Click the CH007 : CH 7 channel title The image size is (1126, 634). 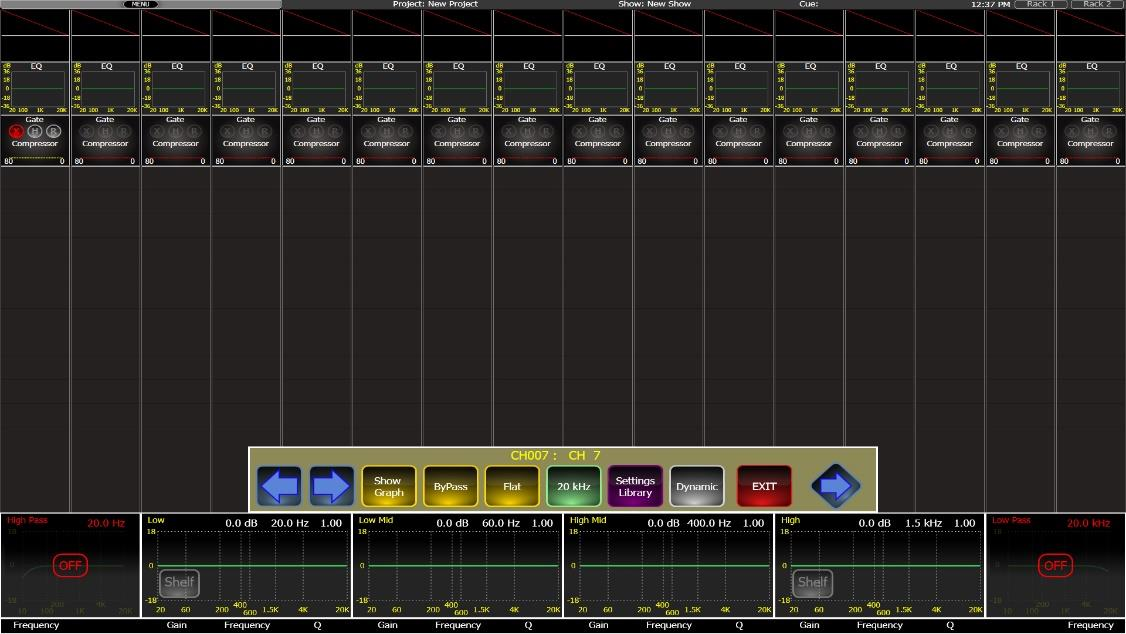pos(555,455)
